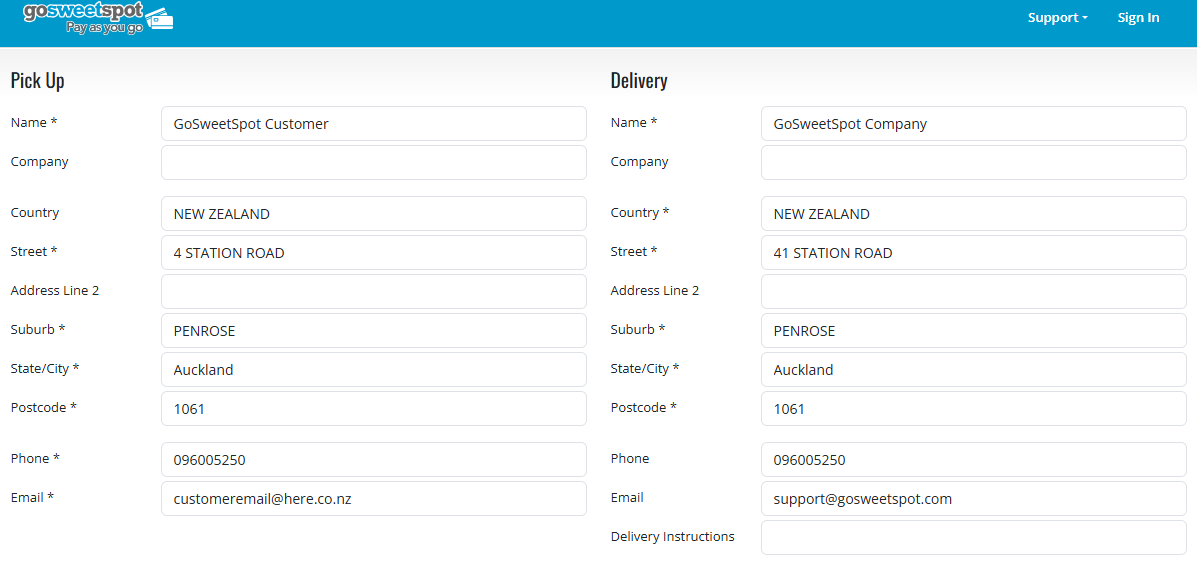Viewport: 1197px width, 561px height.
Task: Edit the Pick Up Suburb field
Action: pos(374,330)
